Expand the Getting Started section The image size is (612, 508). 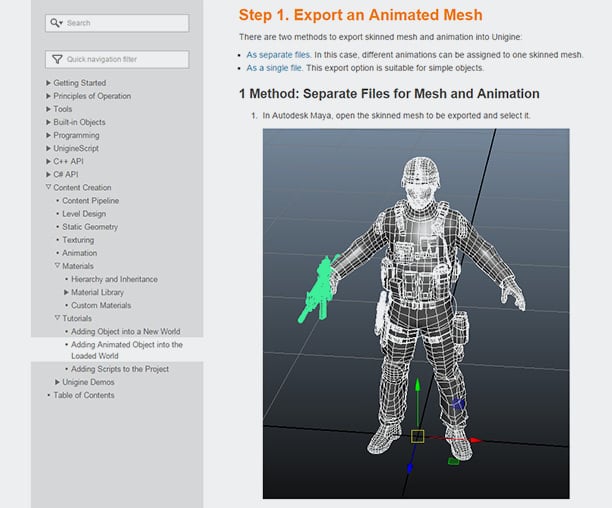tap(48, 83)
